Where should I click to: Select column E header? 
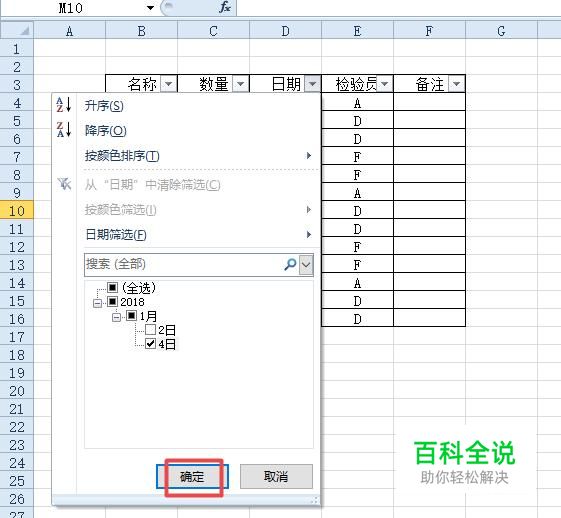357,30
